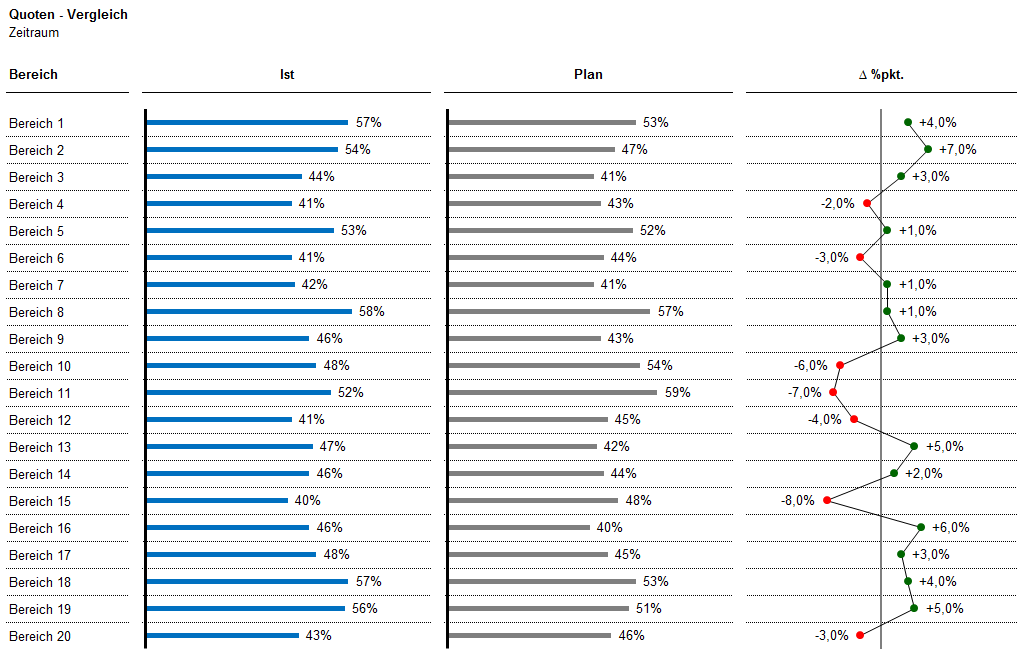Click the gray 59% Plan bar
1025x652 pixels.
[553, 392]
